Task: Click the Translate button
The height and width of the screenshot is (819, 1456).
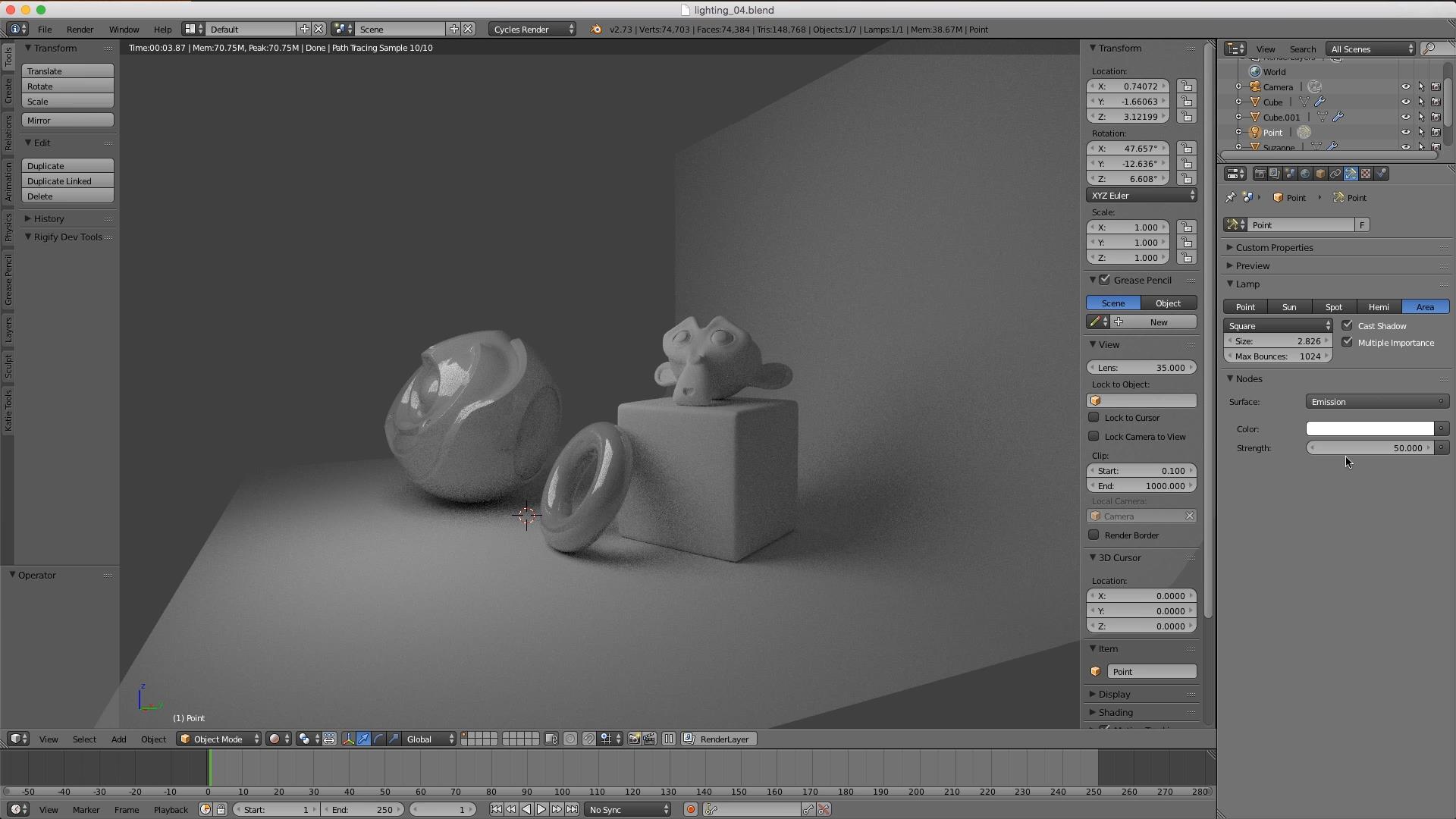Action: [x=67, y=71]
